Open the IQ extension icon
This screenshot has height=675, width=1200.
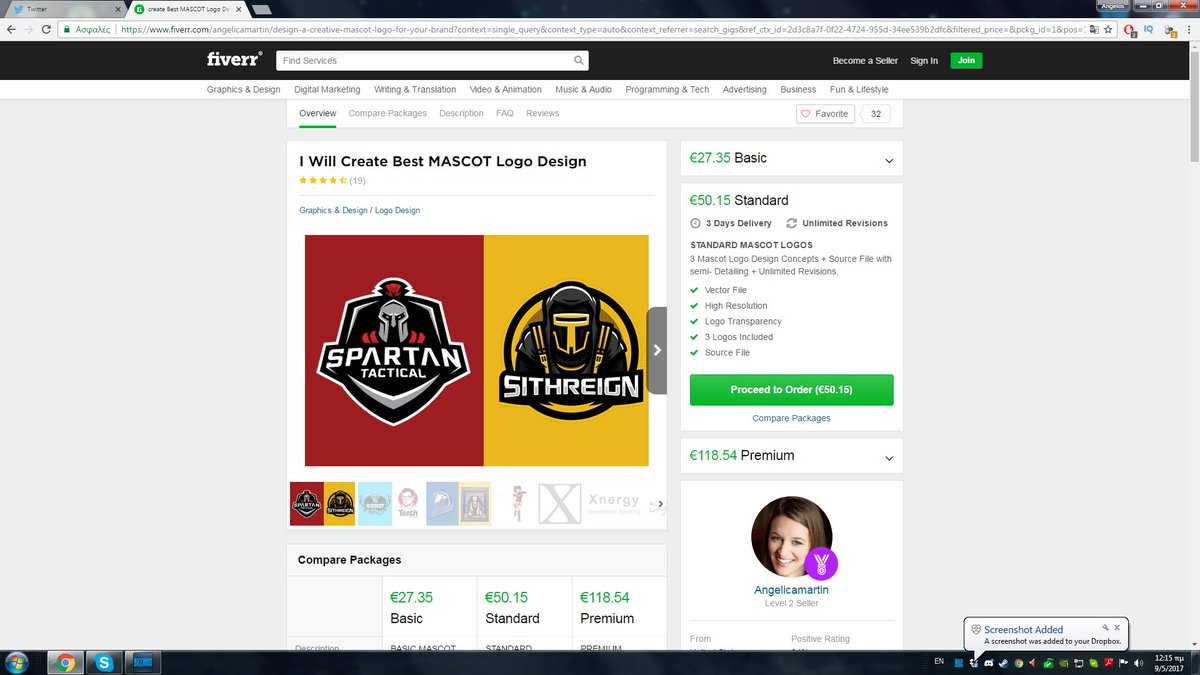(x=1149, y=30)
